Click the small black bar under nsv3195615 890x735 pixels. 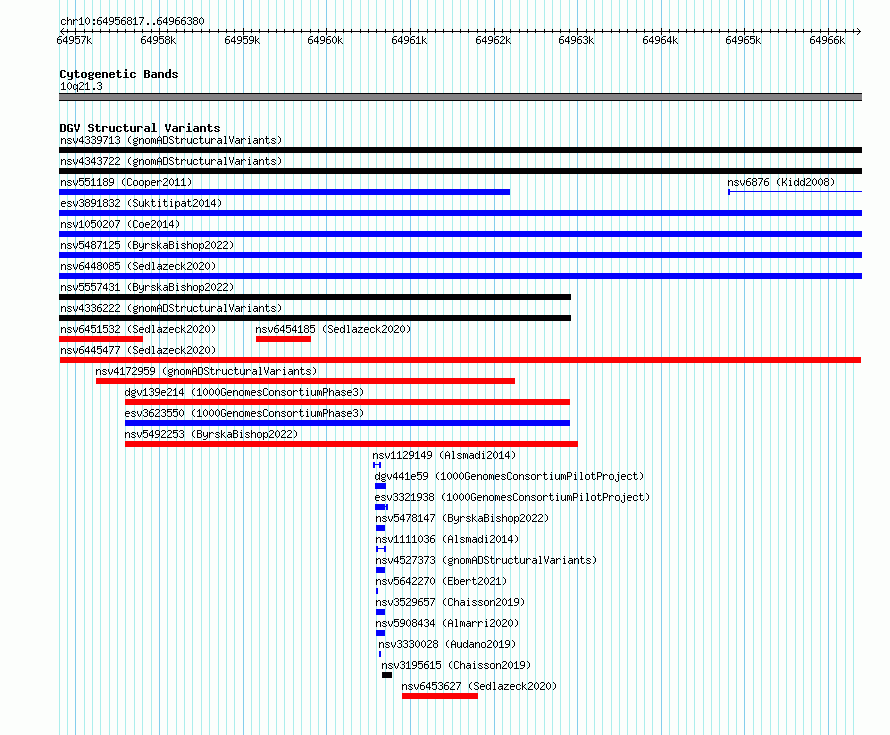(x=387, y=675)
